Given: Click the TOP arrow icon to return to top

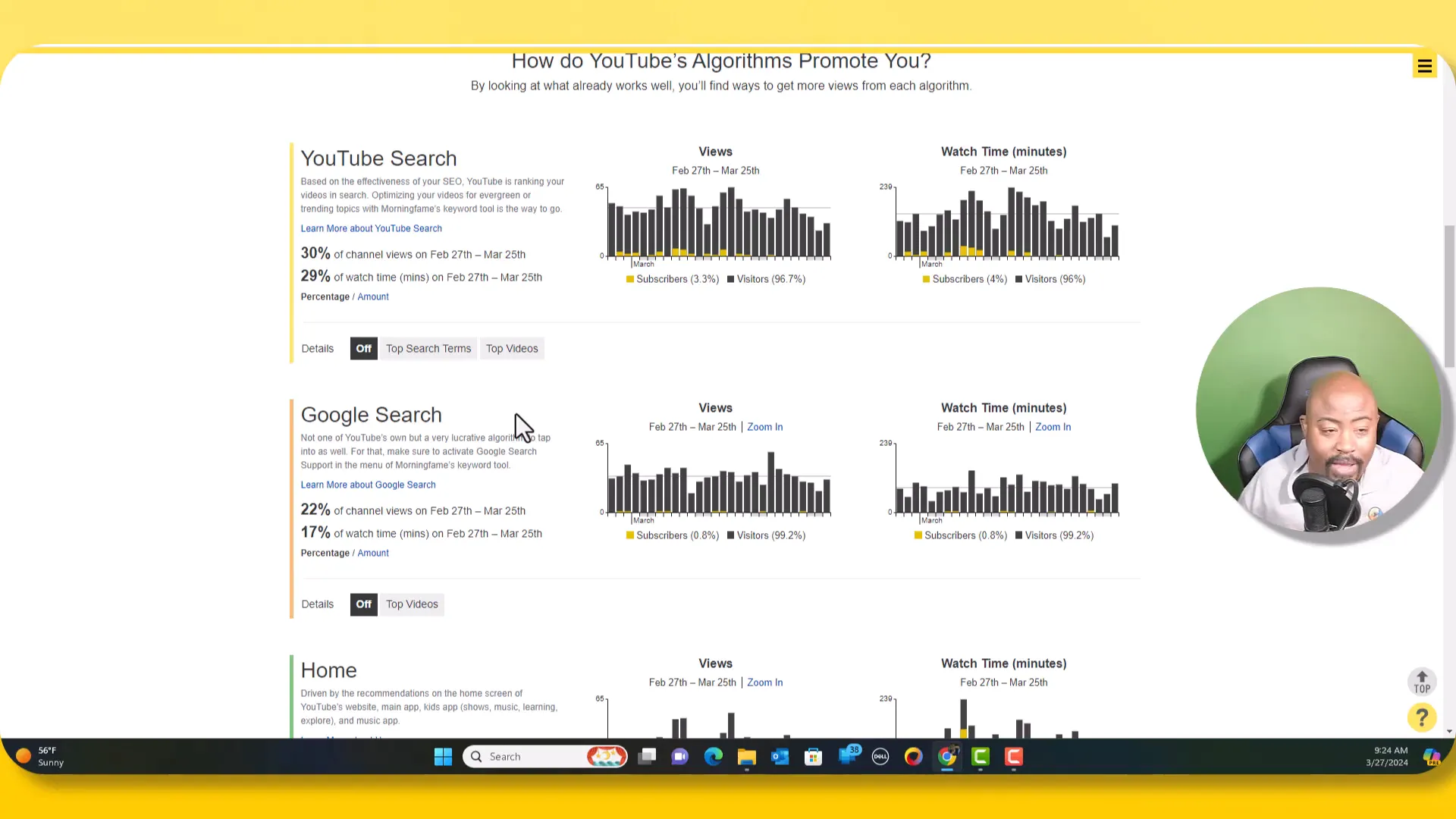Looking at the screenshot, I should tap(1422, 682).
